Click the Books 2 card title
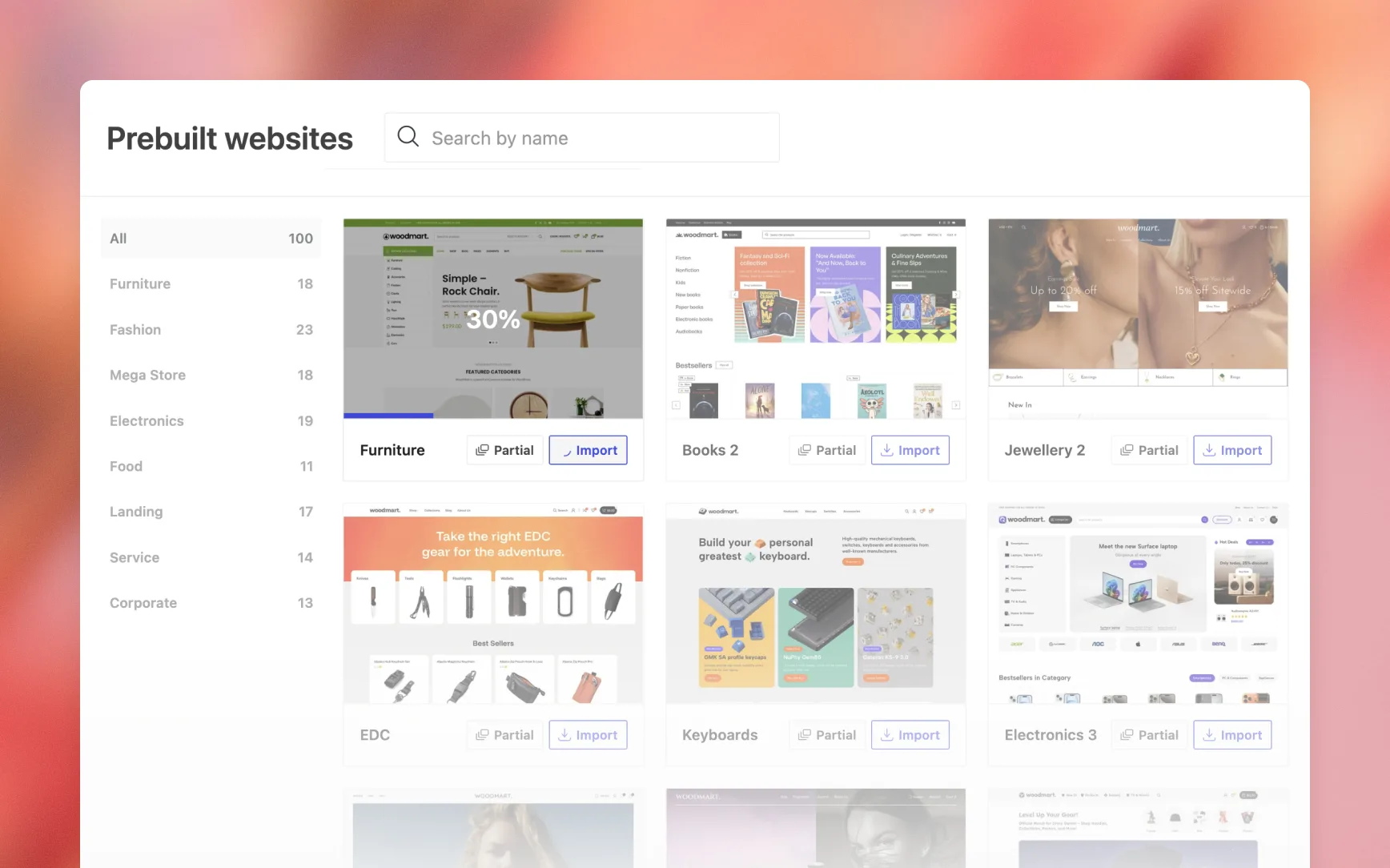Image resolution: width=1390 pixels, height=868 pixels. click(x=710, y=450)
